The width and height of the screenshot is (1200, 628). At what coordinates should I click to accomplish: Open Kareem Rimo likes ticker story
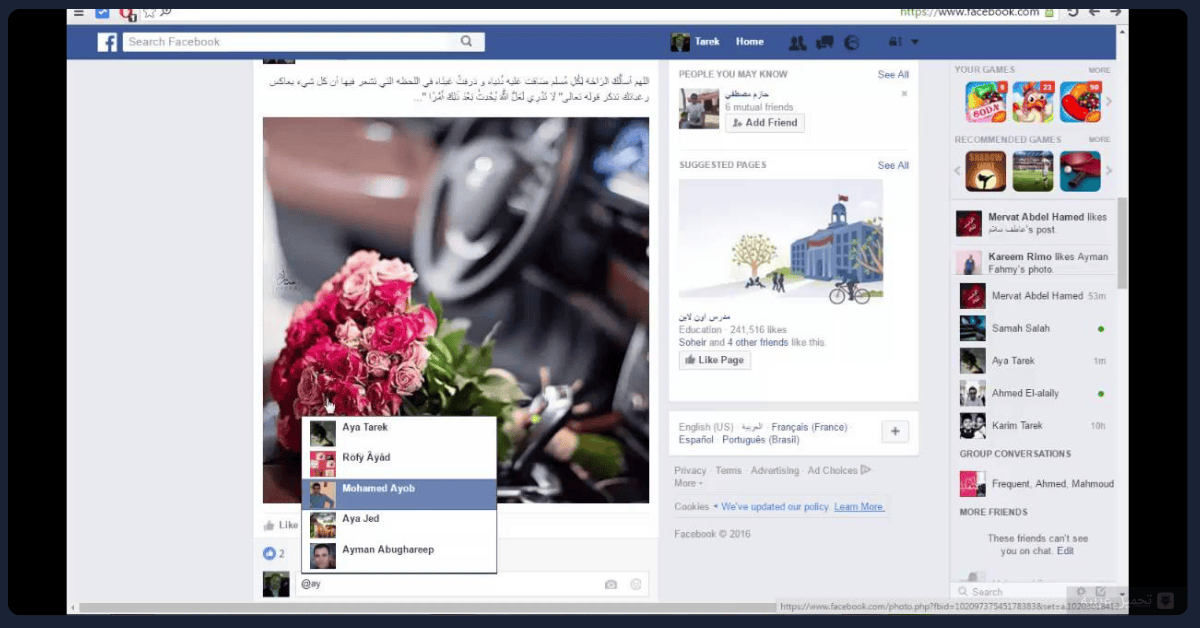tap(1033, 263)
